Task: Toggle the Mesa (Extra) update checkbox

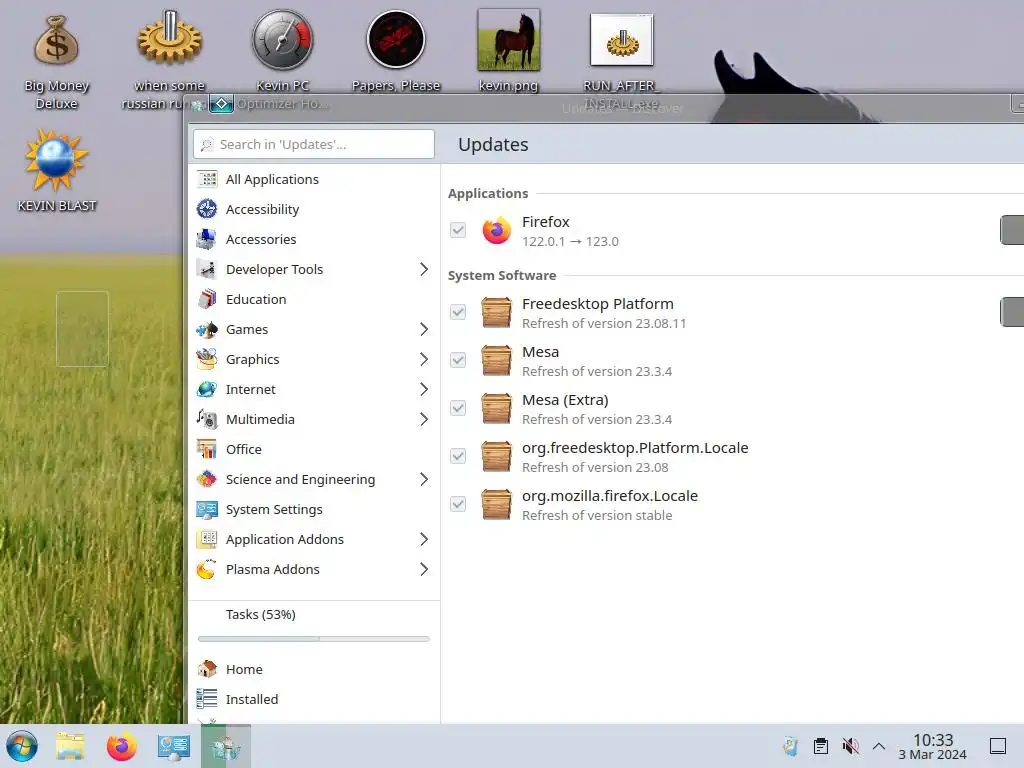Action: (x=458, y=408)
